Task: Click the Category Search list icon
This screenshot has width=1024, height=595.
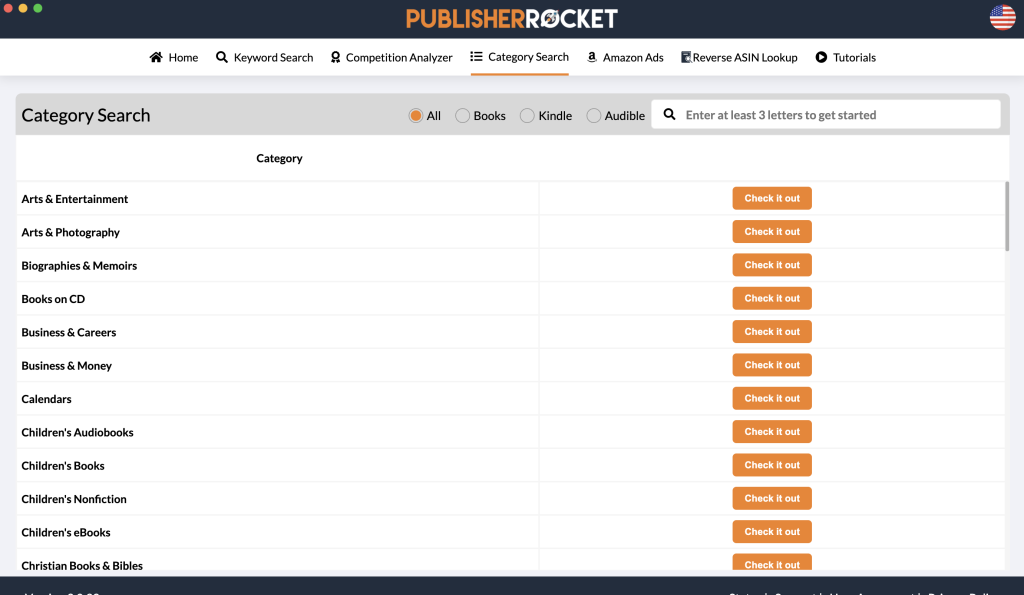Action: 477,57
